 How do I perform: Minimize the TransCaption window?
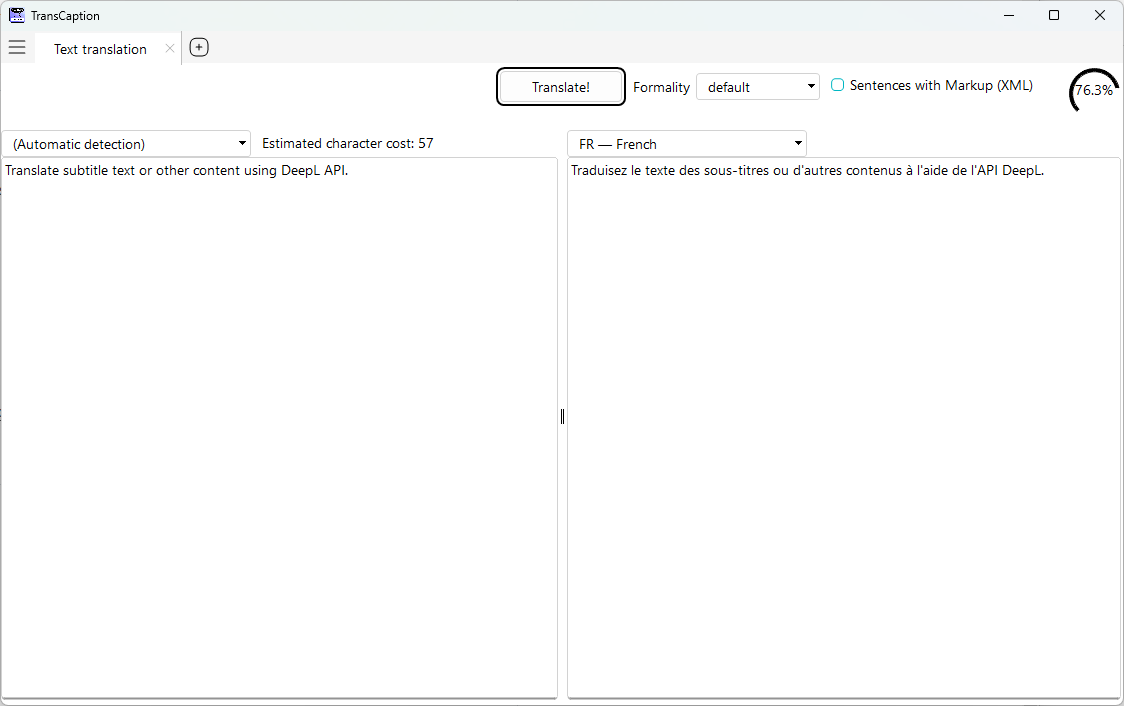coord(1008,15)
